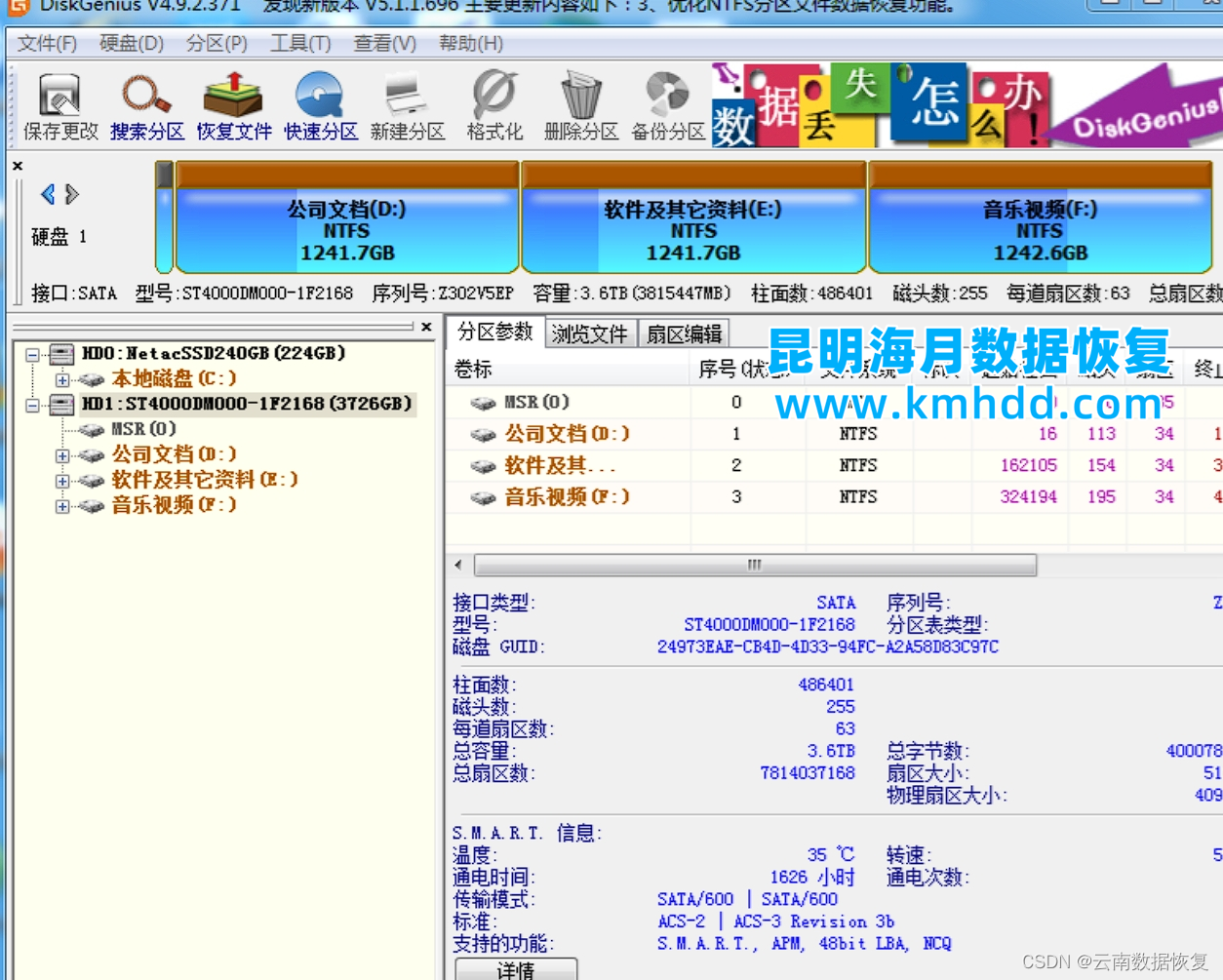Click the SATA/600 | SATA/600 transfer mode value
The height and width of the screenshot is (980, 1223).
click(747, 900)
